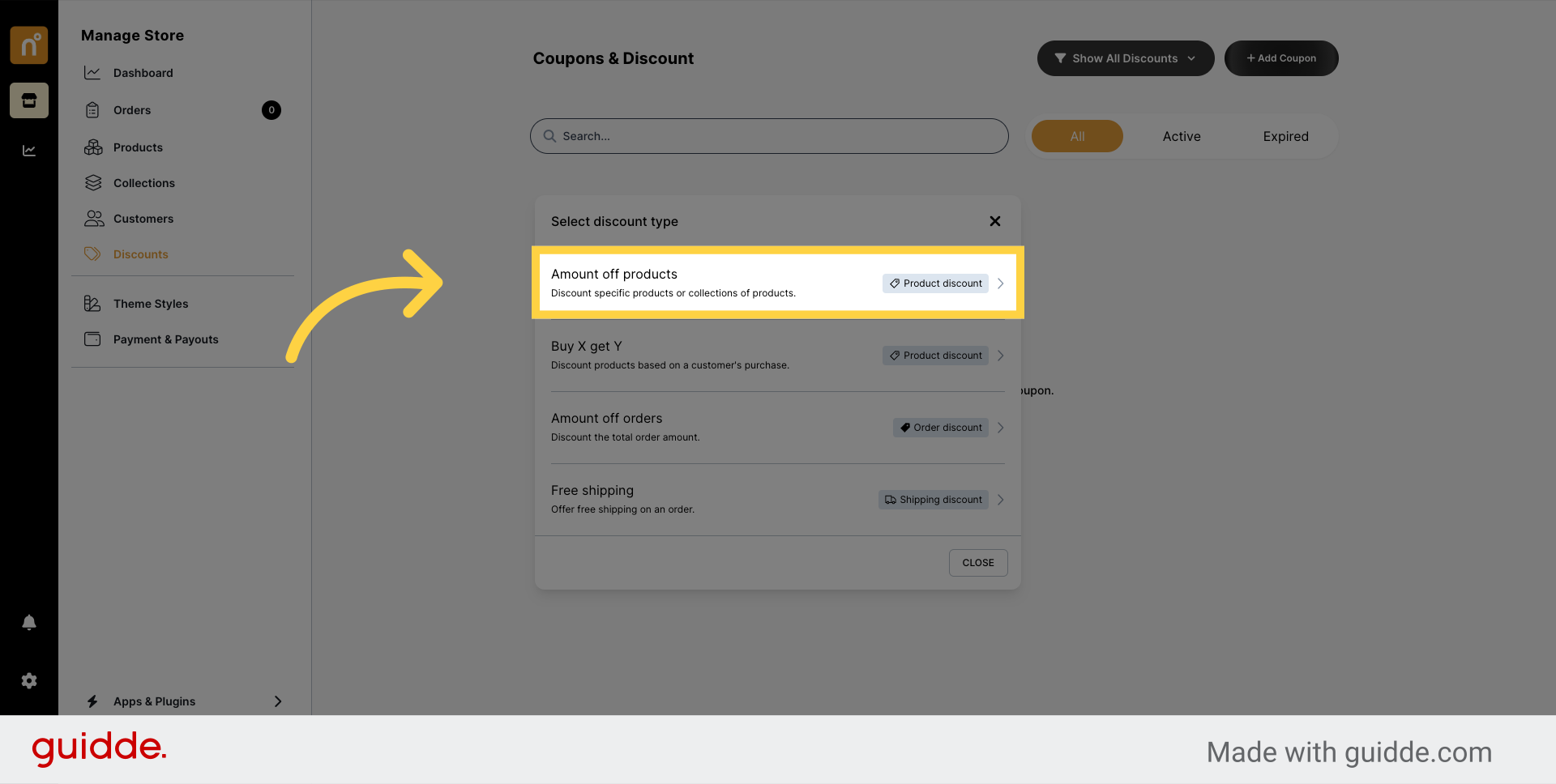Click chevron on Buy X get Y row
The image size is (1556, 784).
coord(1001,356)
